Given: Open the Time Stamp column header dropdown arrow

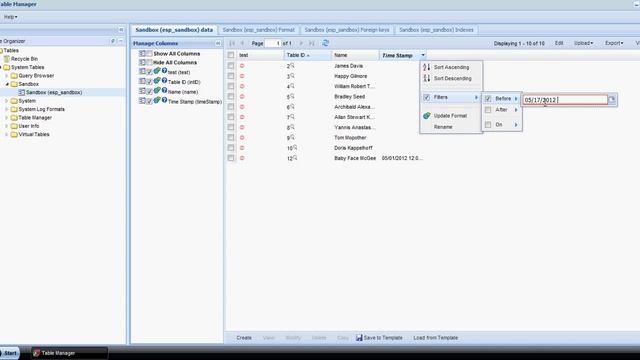Looking at the screenshot, I should click(x=423, y=55).
